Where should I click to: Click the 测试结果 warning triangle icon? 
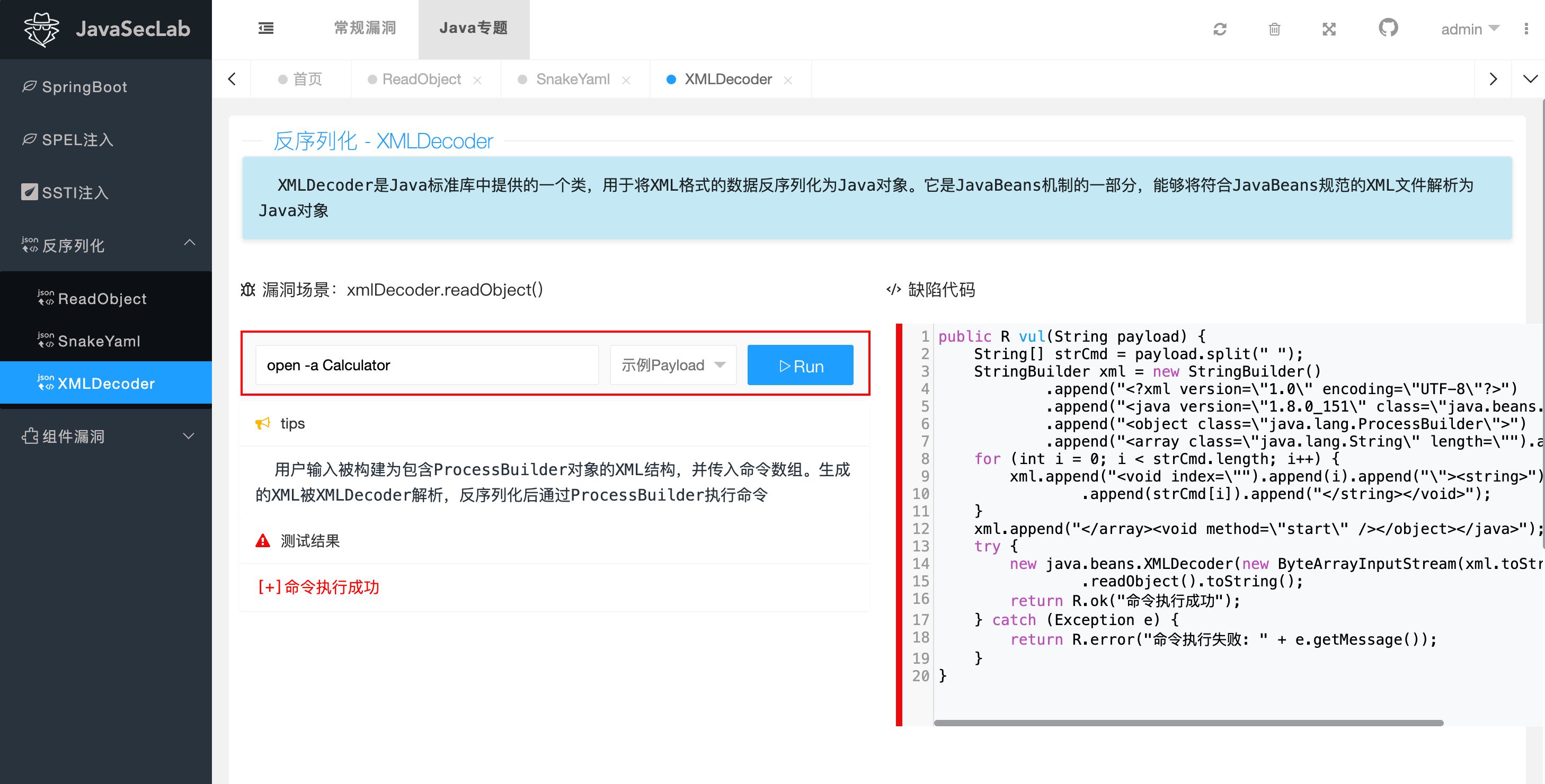(263, 540)
